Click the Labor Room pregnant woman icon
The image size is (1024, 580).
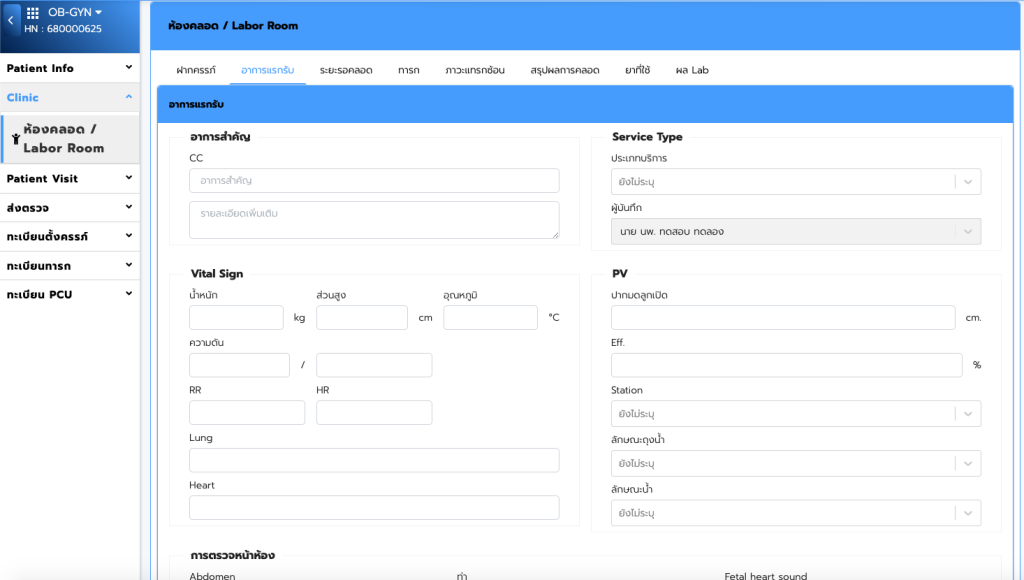pos(15,140)
